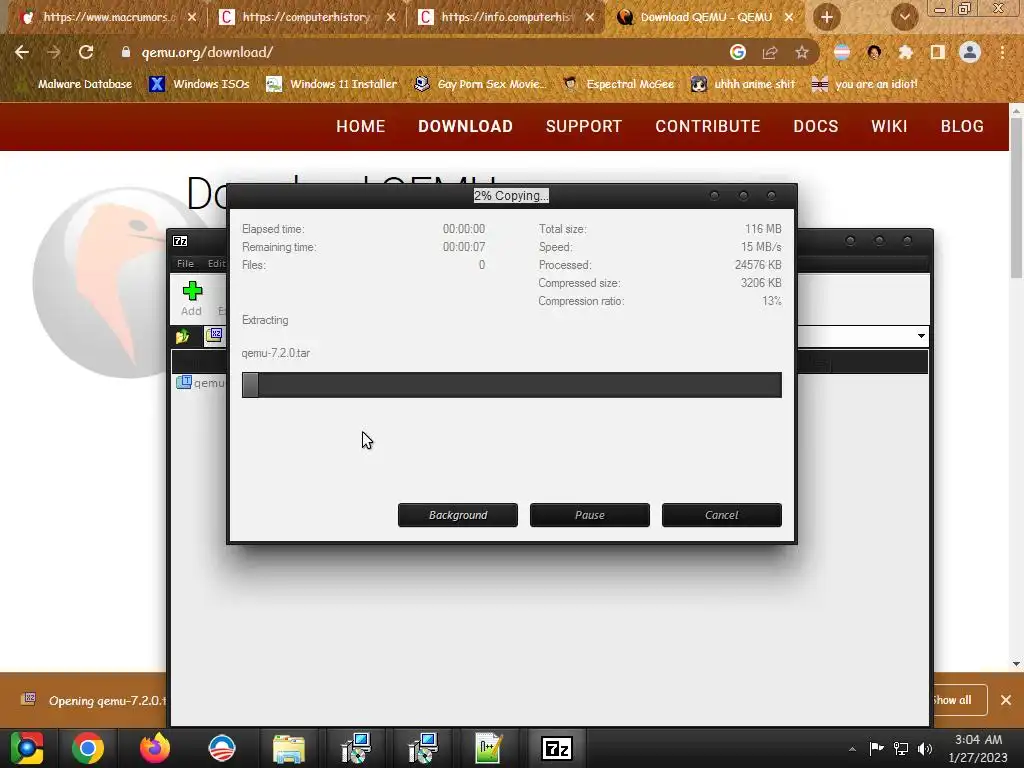Viewport: 1024px width, 768px height.
Task: Click archive icon in 7-Zip path bar
Action: click(214, 336)
